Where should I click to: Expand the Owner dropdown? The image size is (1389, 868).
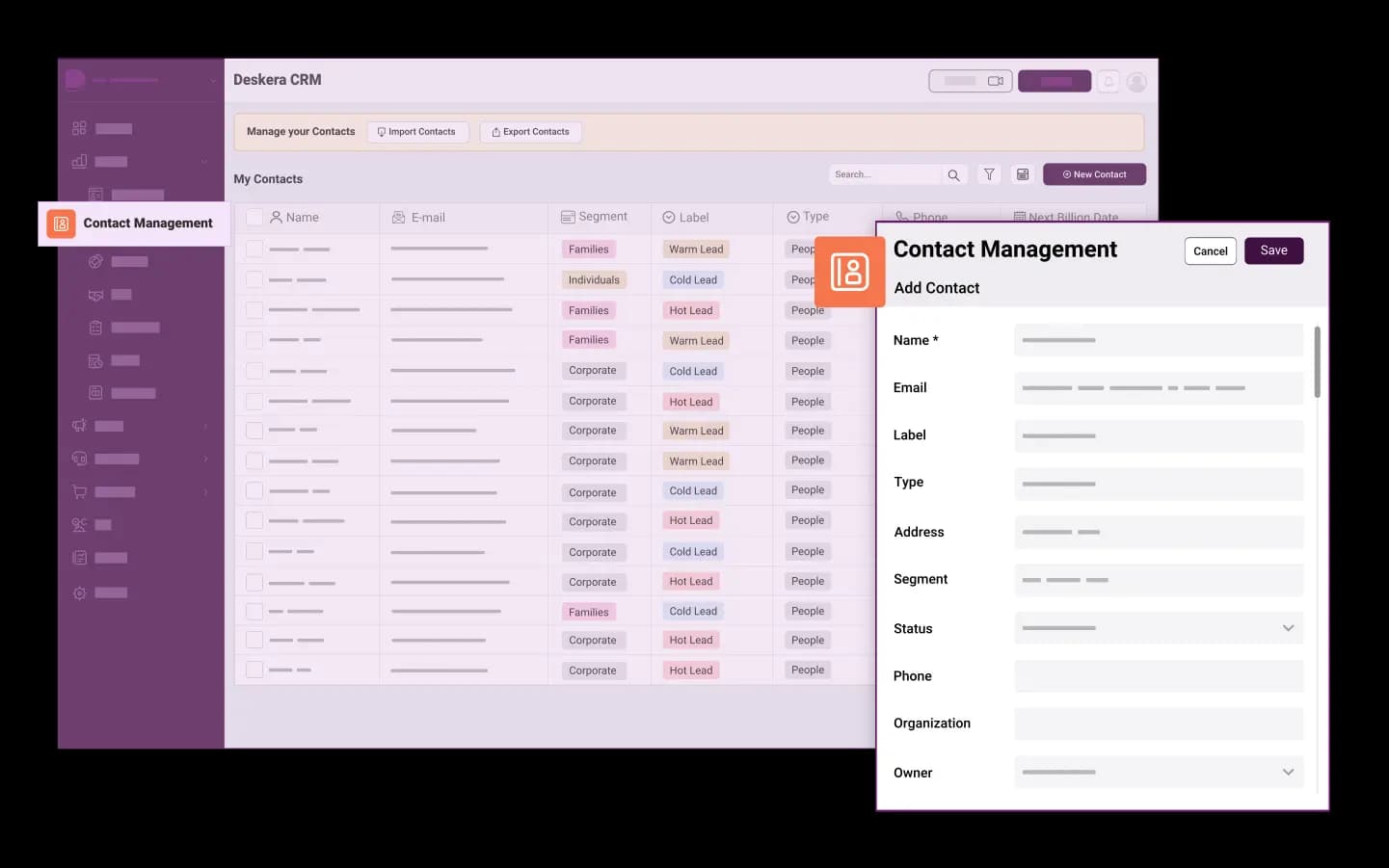coord(1288,773)
